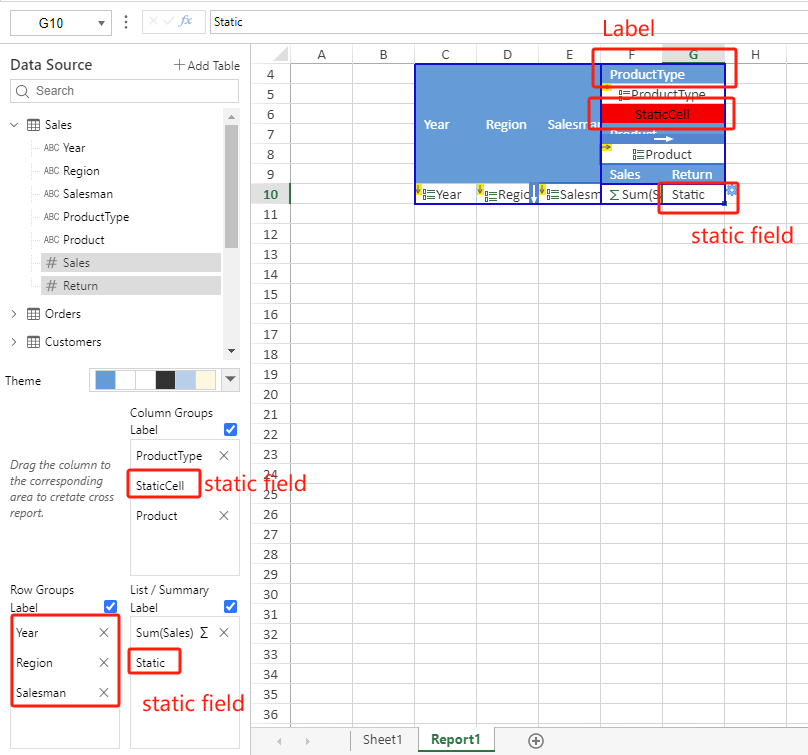808x755 pixels.
Task: Switch to the Sheet1 tab
Action: tap(382, 740)
